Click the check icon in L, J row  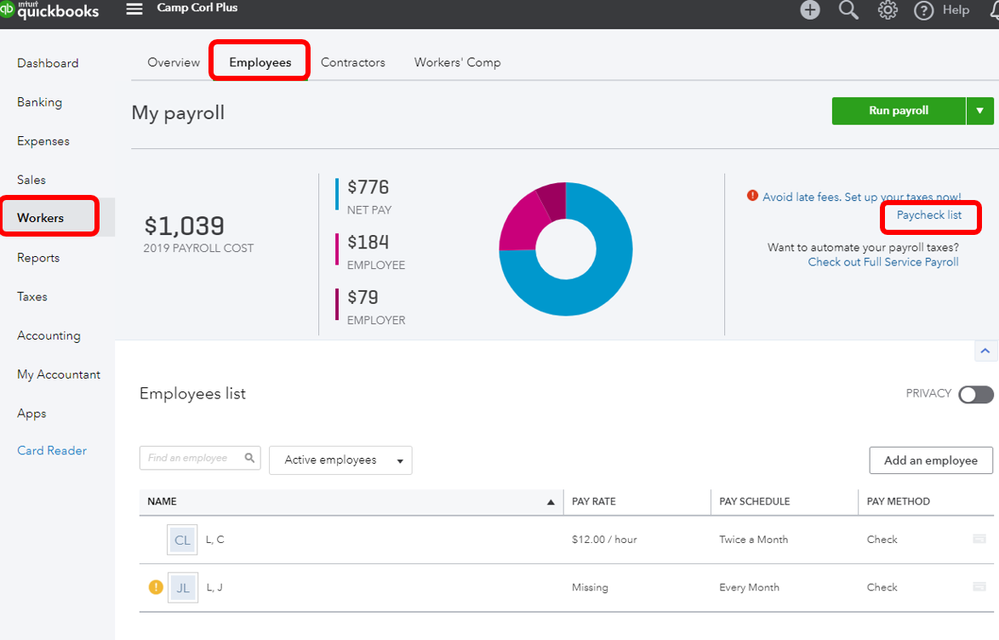(979, 587)
